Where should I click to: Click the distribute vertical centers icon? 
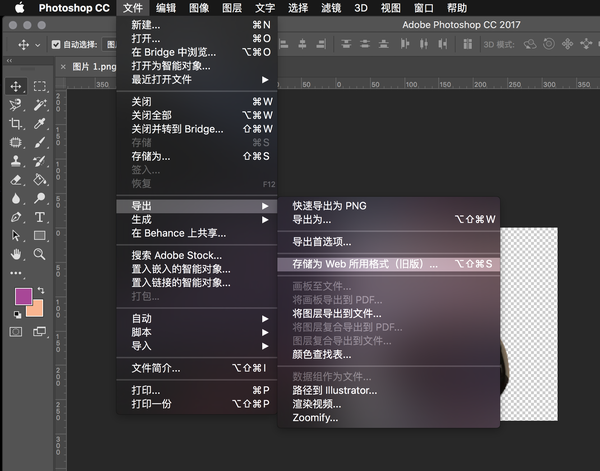[365, 44]
